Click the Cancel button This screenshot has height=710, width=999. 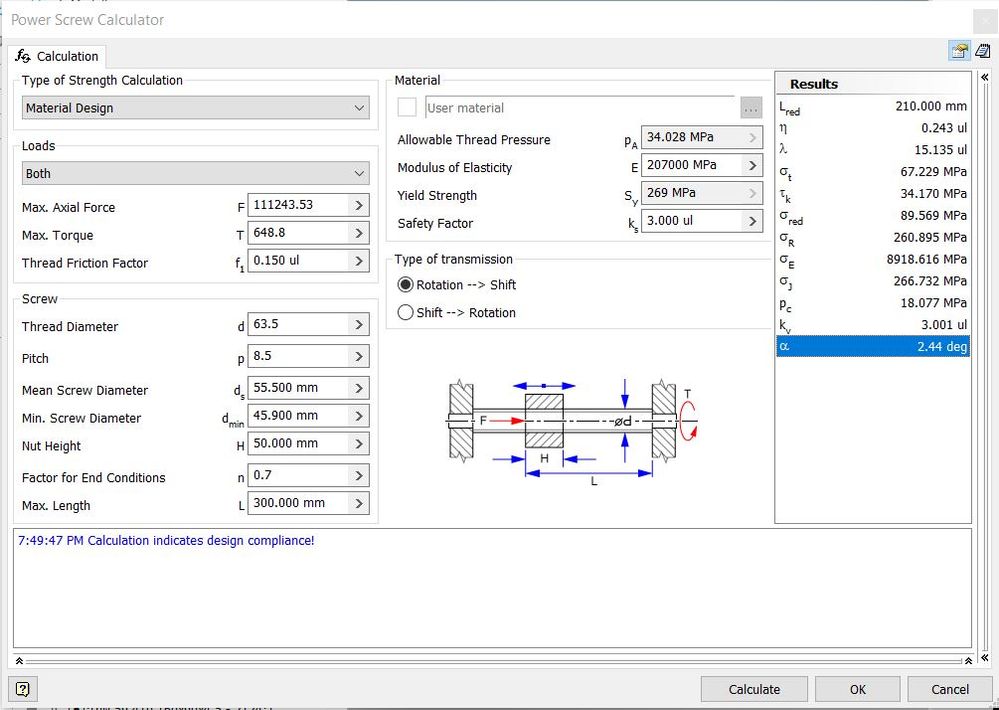tap(949, 690)
